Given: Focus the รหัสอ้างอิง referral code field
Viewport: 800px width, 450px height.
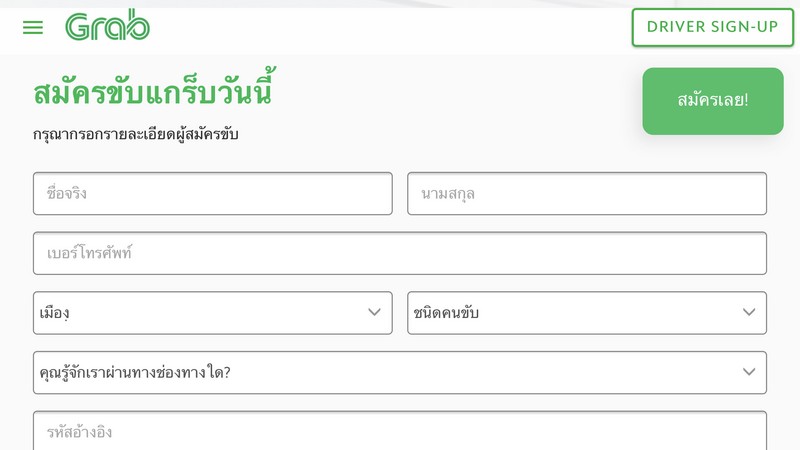Looking at the screenshot, I should (x=400, y=432).
